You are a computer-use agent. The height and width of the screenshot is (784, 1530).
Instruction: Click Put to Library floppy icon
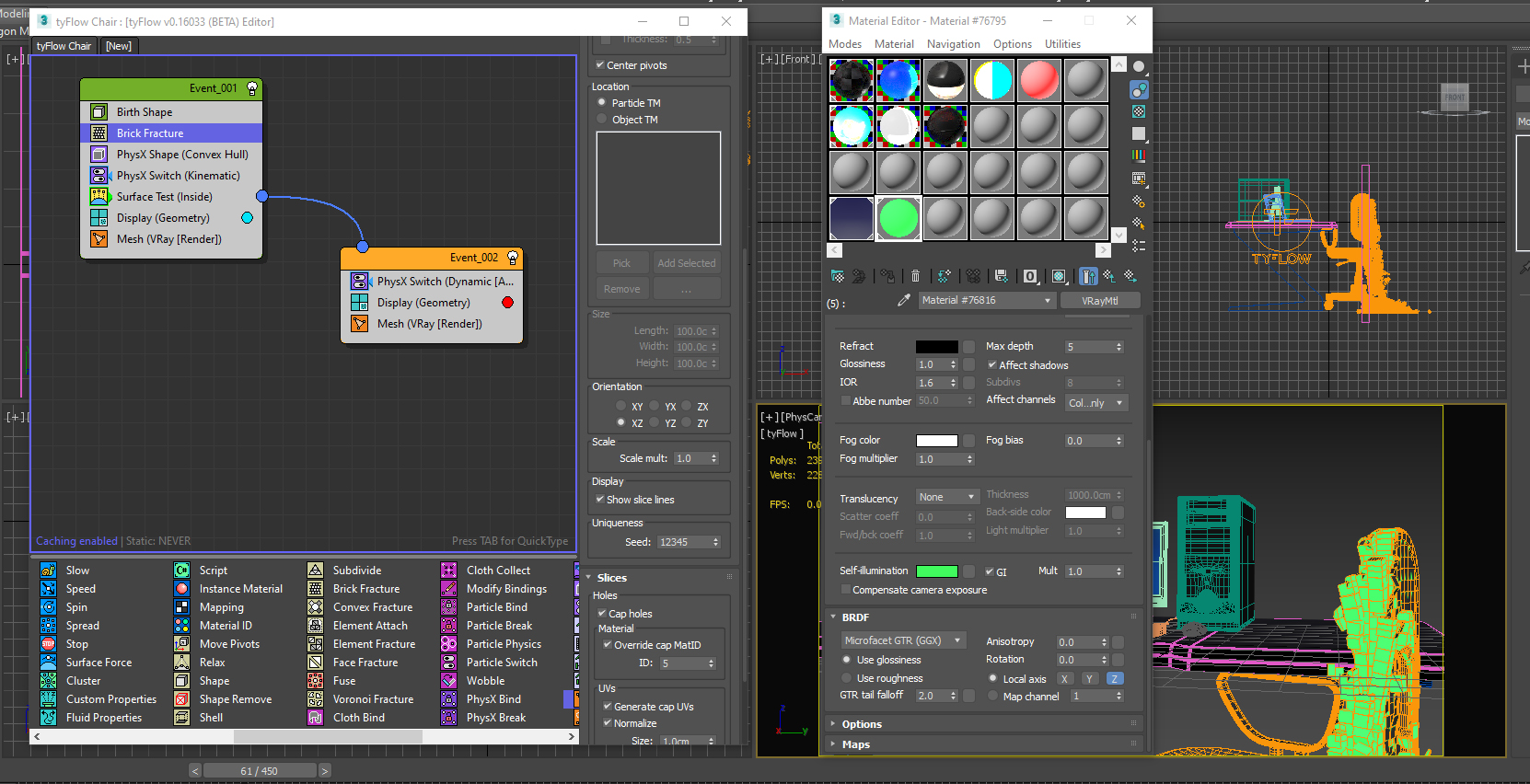click(x=1002, y=276)
